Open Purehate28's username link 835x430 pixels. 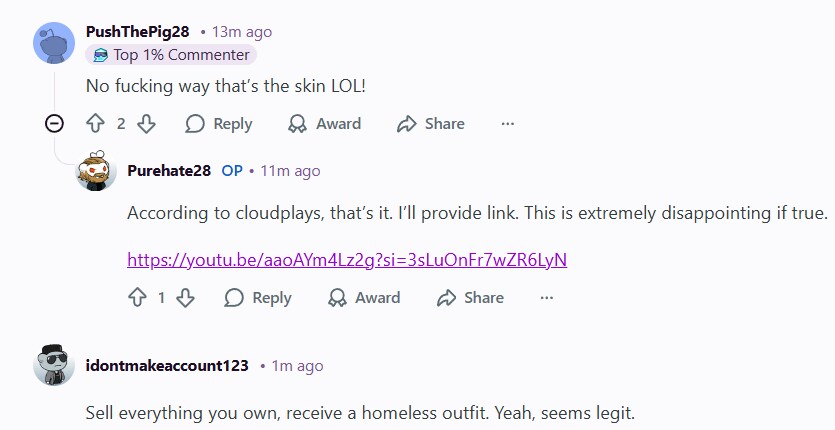click(x=169, y=171)
